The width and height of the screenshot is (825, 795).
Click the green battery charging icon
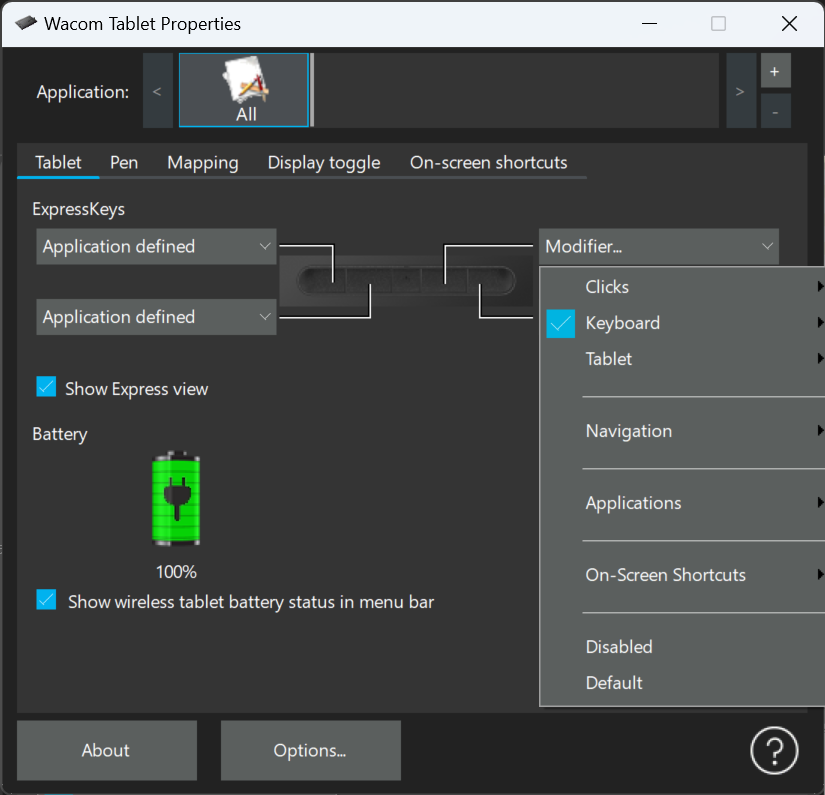(176, 498)
